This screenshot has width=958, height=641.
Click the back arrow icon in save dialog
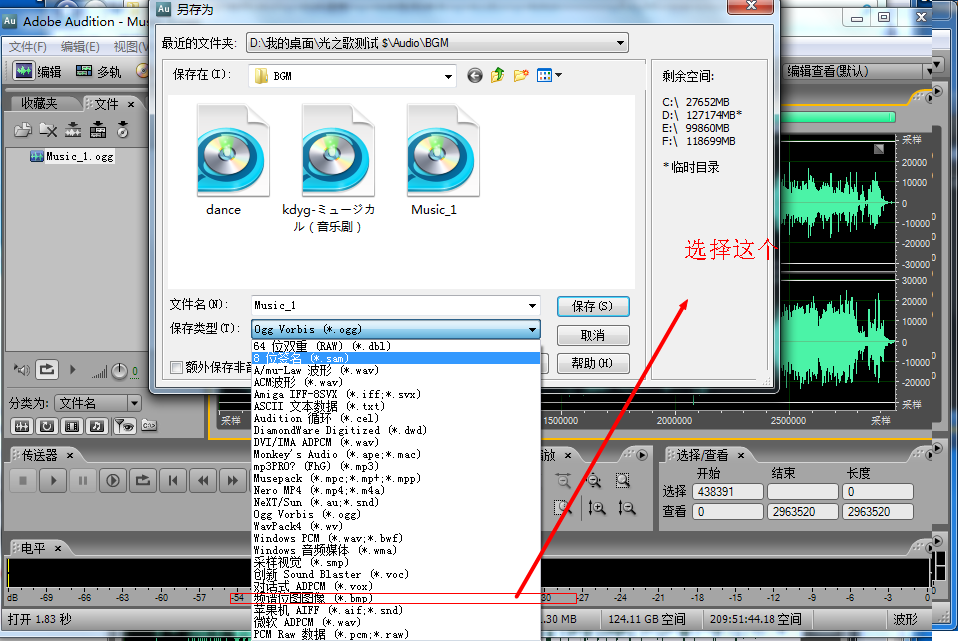pos(475,75)
